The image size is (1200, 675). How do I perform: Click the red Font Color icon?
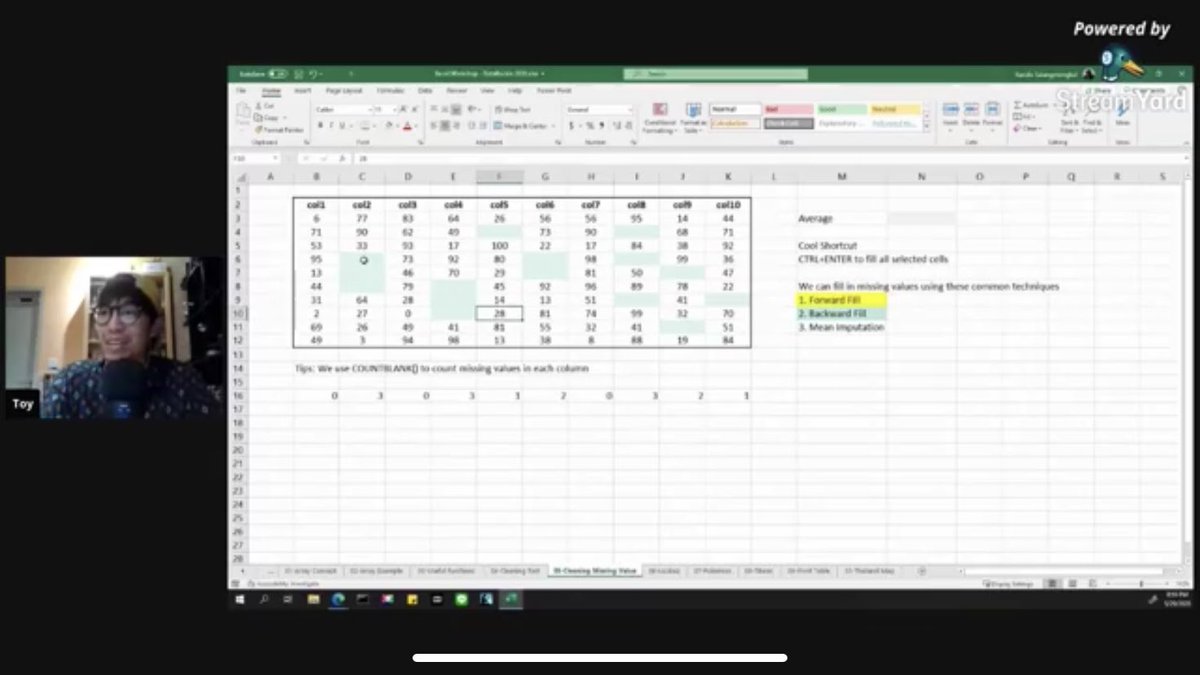click(x=407, y=126)
